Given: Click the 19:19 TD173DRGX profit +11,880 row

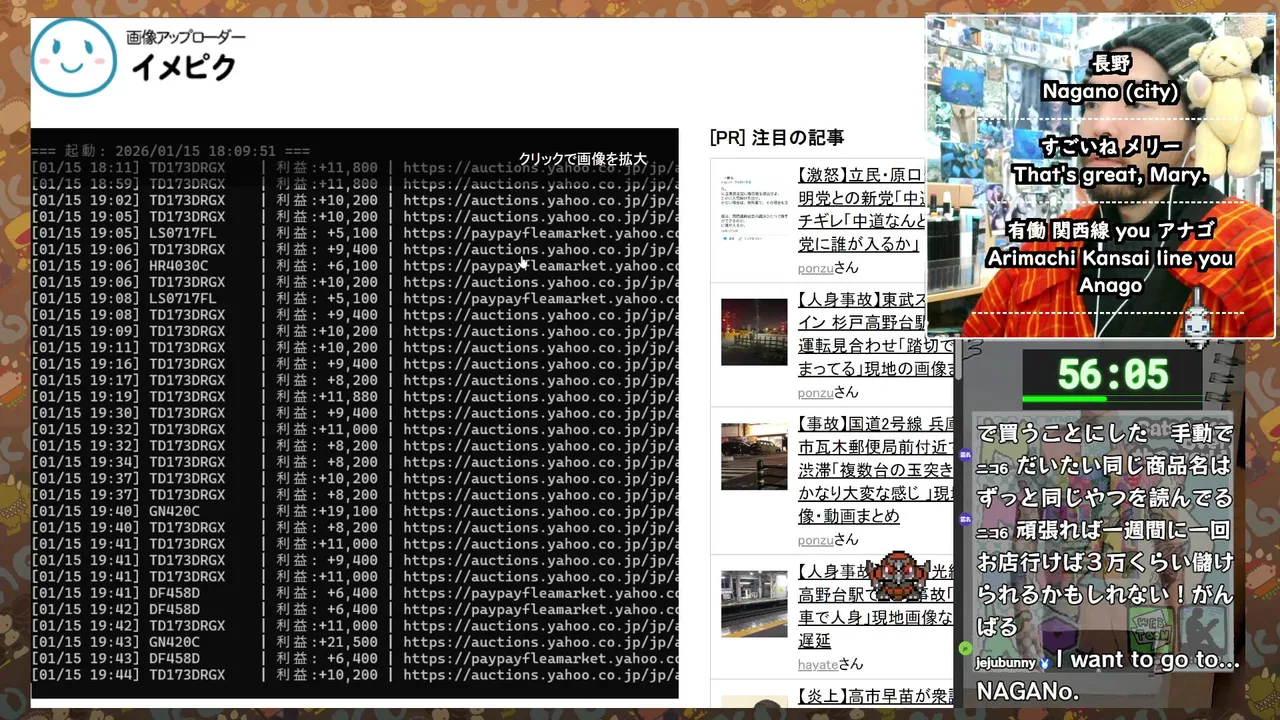Looking at the screenshot, I should (354, 397).
